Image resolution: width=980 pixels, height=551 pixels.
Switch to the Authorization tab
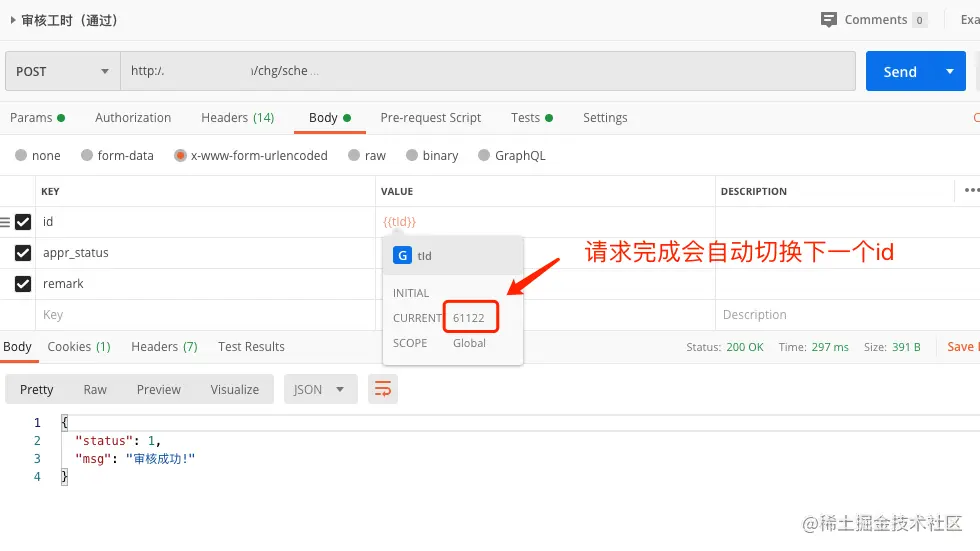point(132,117)
